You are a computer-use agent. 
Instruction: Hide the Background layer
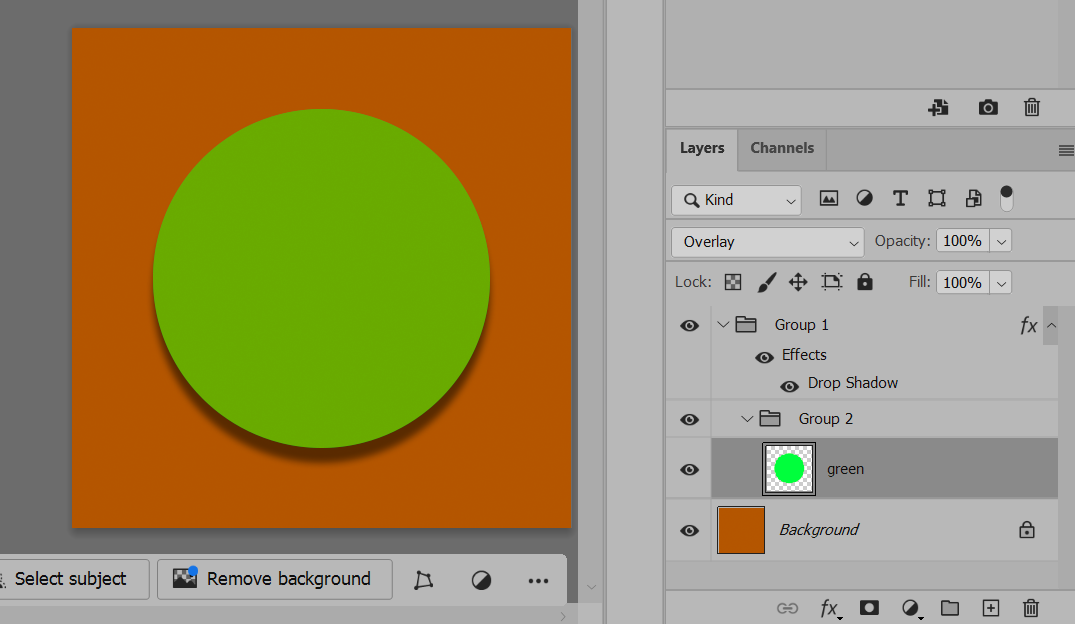coord(689,531)
